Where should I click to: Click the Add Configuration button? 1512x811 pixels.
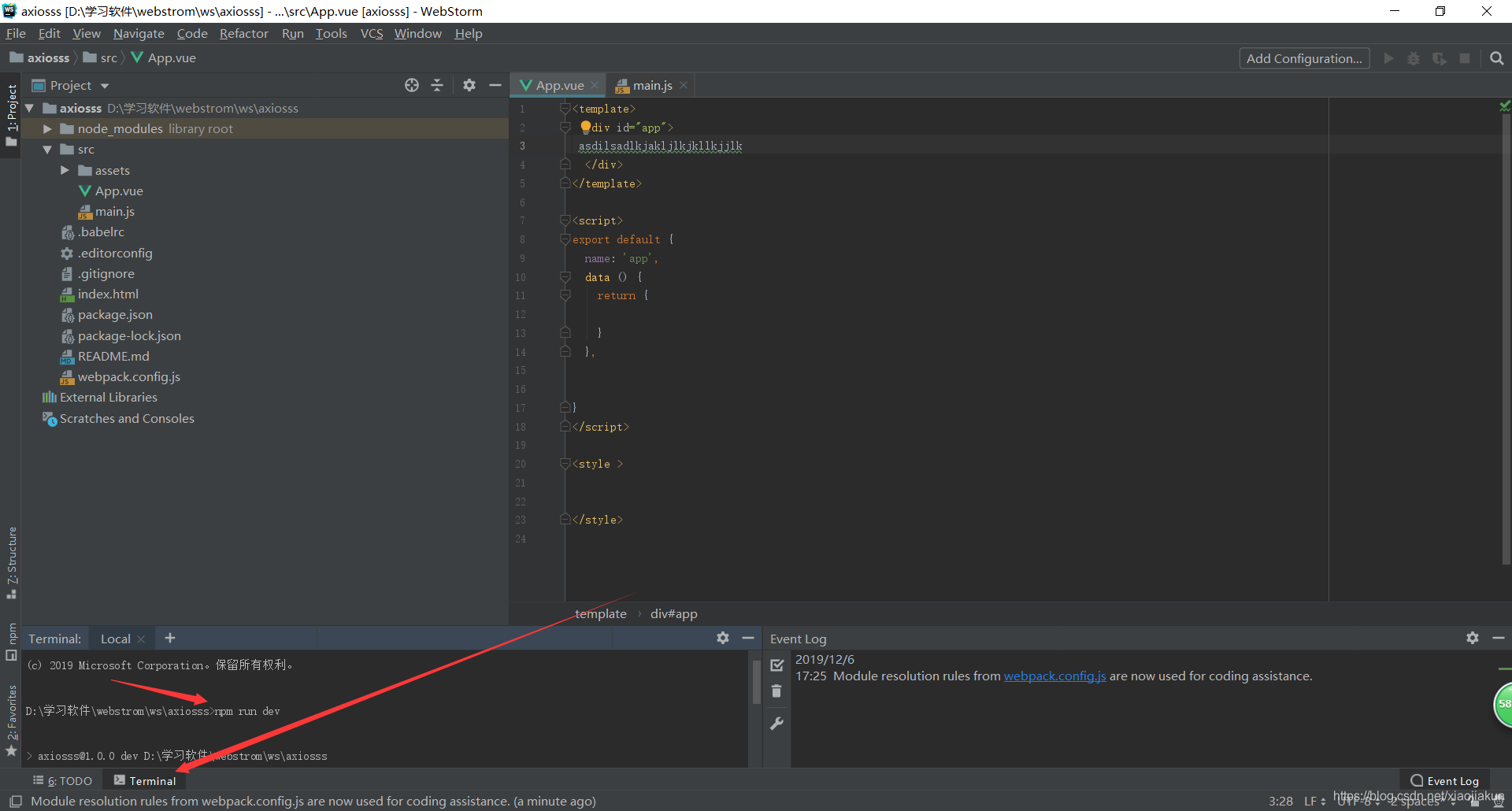tap(1304, 58)
